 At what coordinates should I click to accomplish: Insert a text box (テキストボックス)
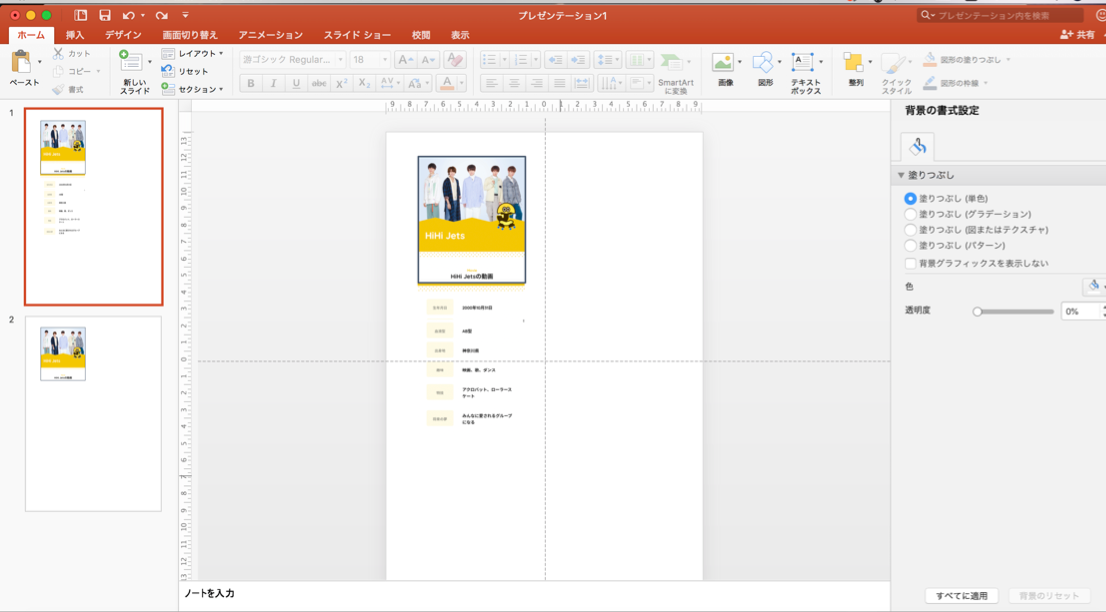803,62
